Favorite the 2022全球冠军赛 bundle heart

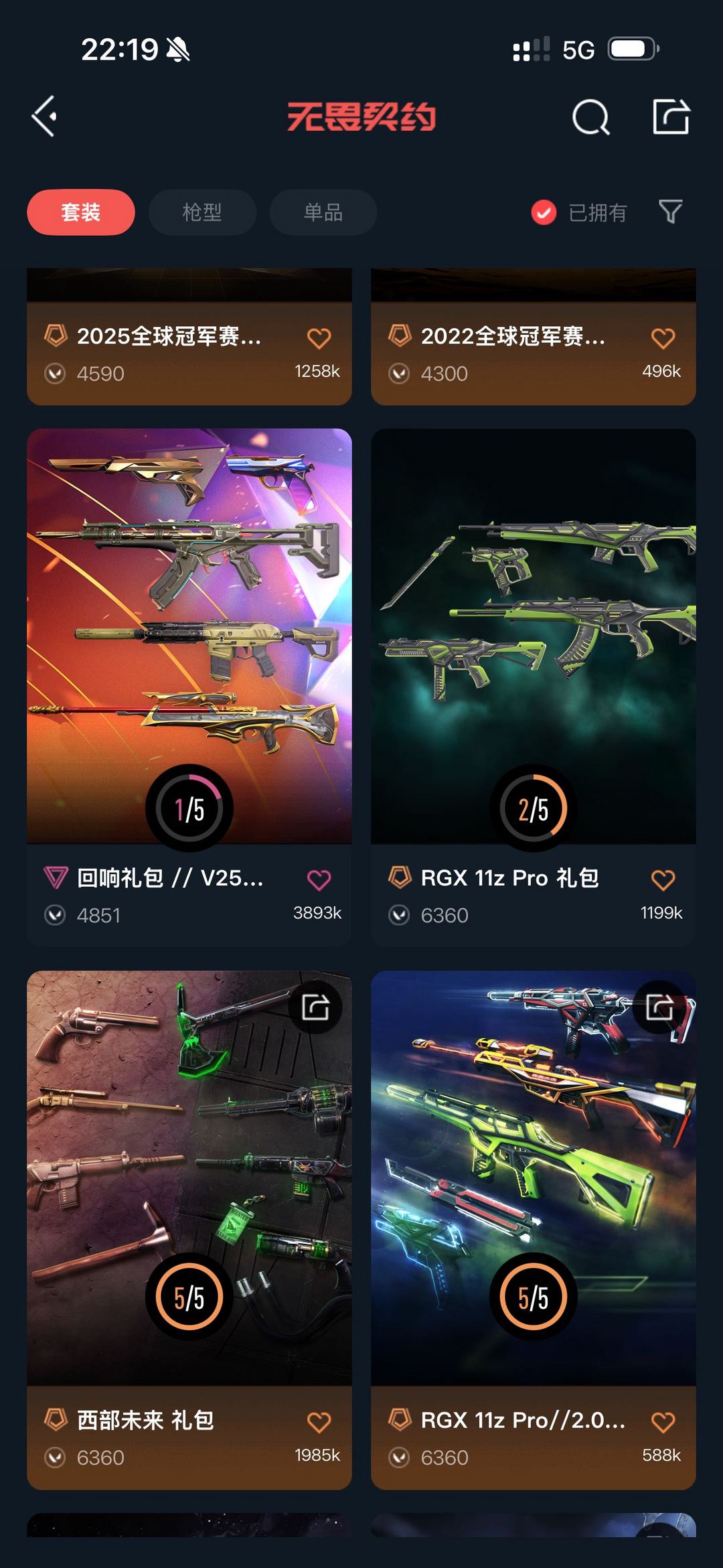point(663,338)
